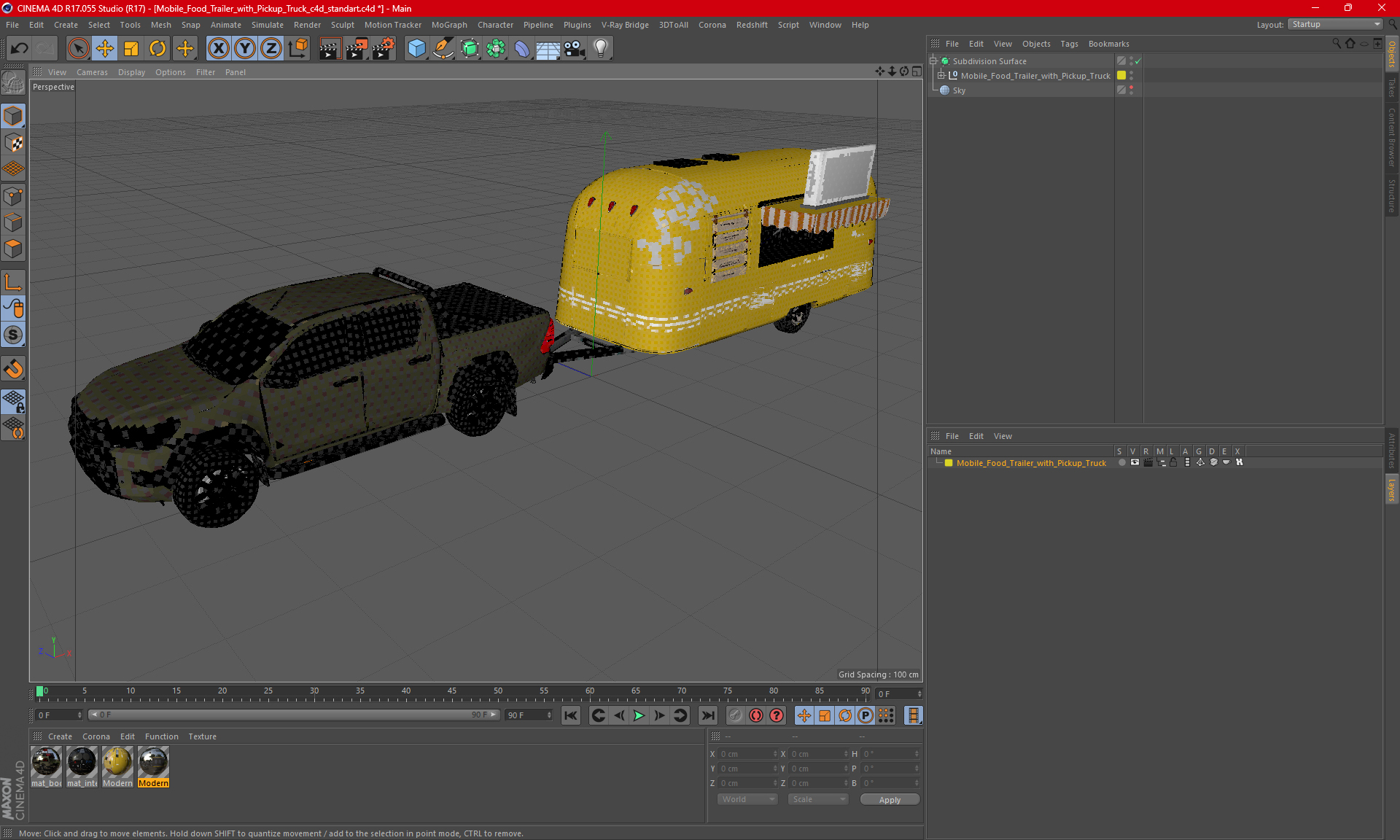Open Content Browser side tab
The width and height of the screenshot is (1400, 840).
[x=1392, y=137]
